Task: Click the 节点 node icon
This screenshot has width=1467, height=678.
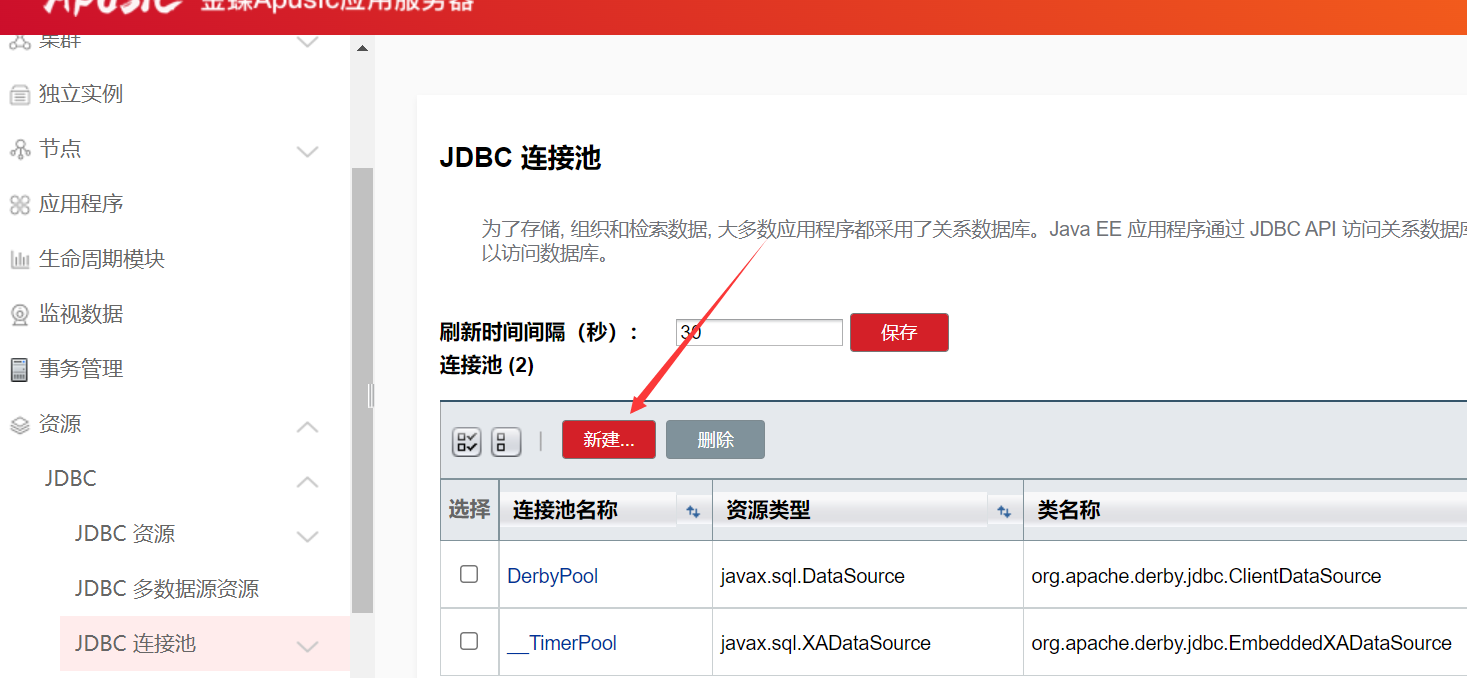Action: tap(20, 150)
